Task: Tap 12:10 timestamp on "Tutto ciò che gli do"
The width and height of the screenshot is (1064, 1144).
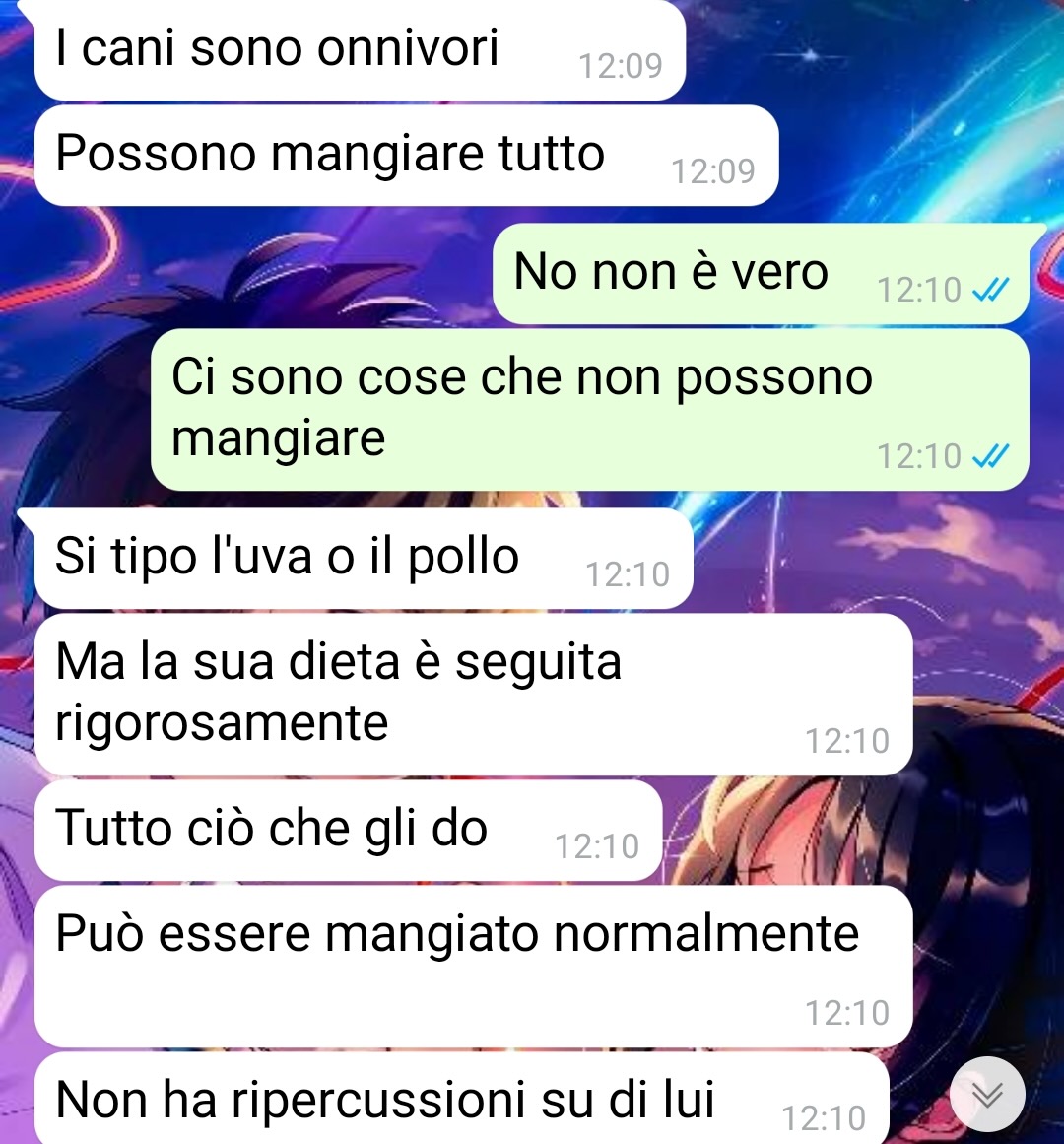Action: 597,846
